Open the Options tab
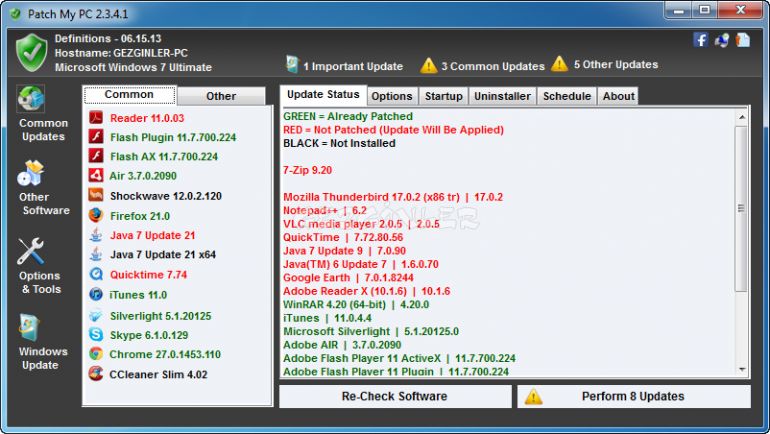This screenshot has height=434, width=770. pos(392,96)
